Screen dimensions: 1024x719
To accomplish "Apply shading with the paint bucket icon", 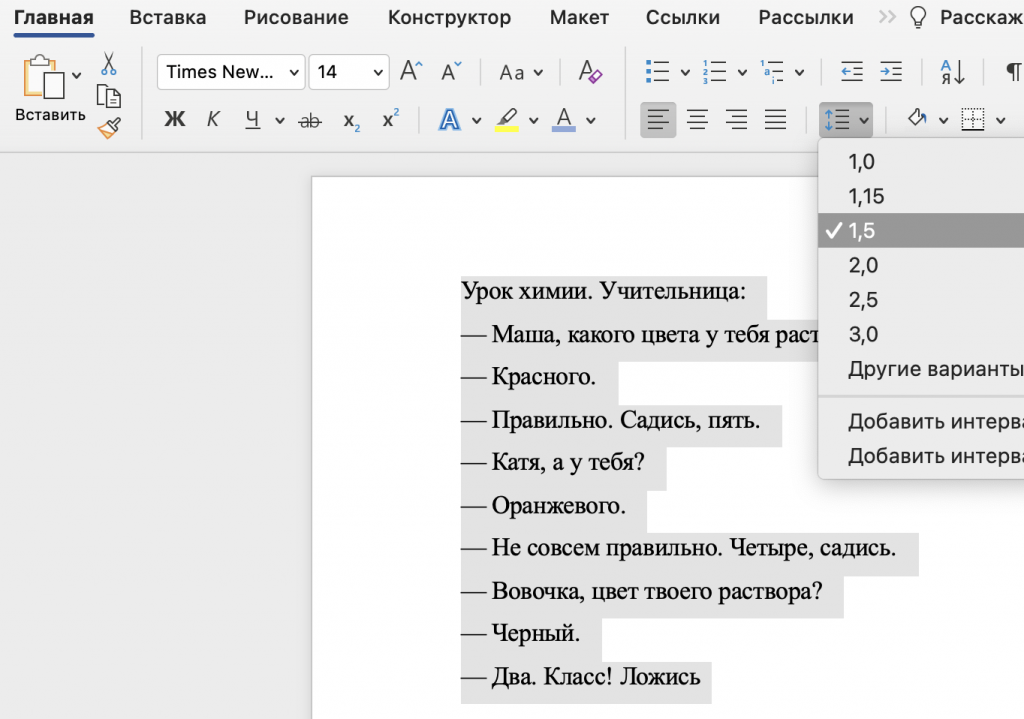I will pos(918,119).
